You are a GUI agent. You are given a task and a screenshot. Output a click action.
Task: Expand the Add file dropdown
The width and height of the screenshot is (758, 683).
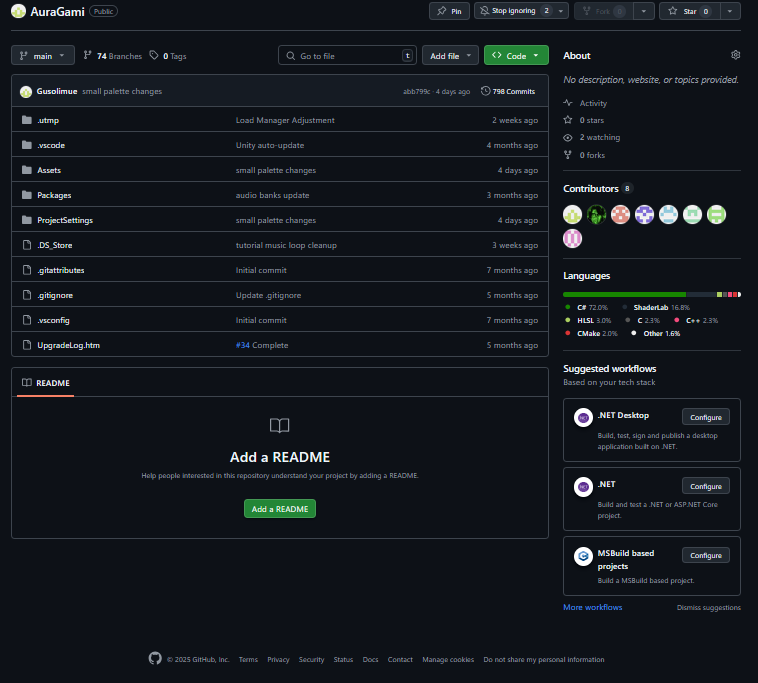click(x=450, y=55)
